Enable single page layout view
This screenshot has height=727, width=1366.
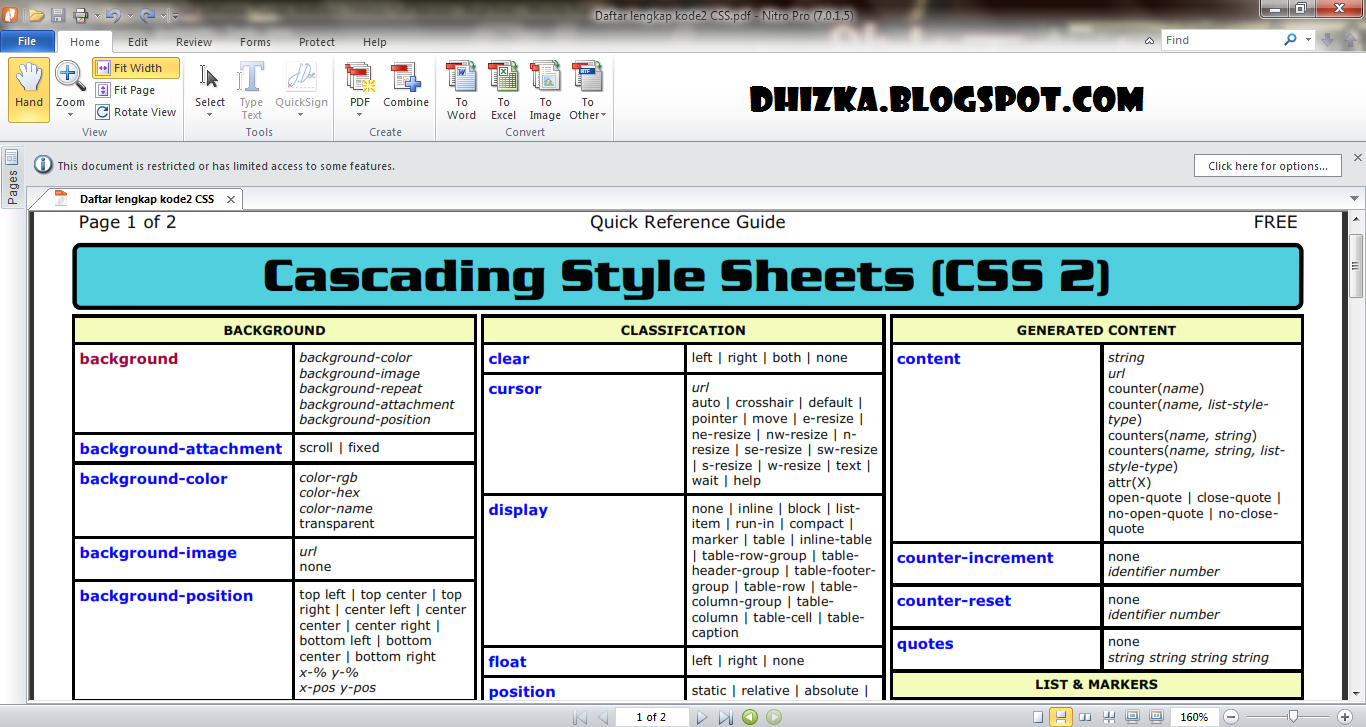(x=1037, y=717)
